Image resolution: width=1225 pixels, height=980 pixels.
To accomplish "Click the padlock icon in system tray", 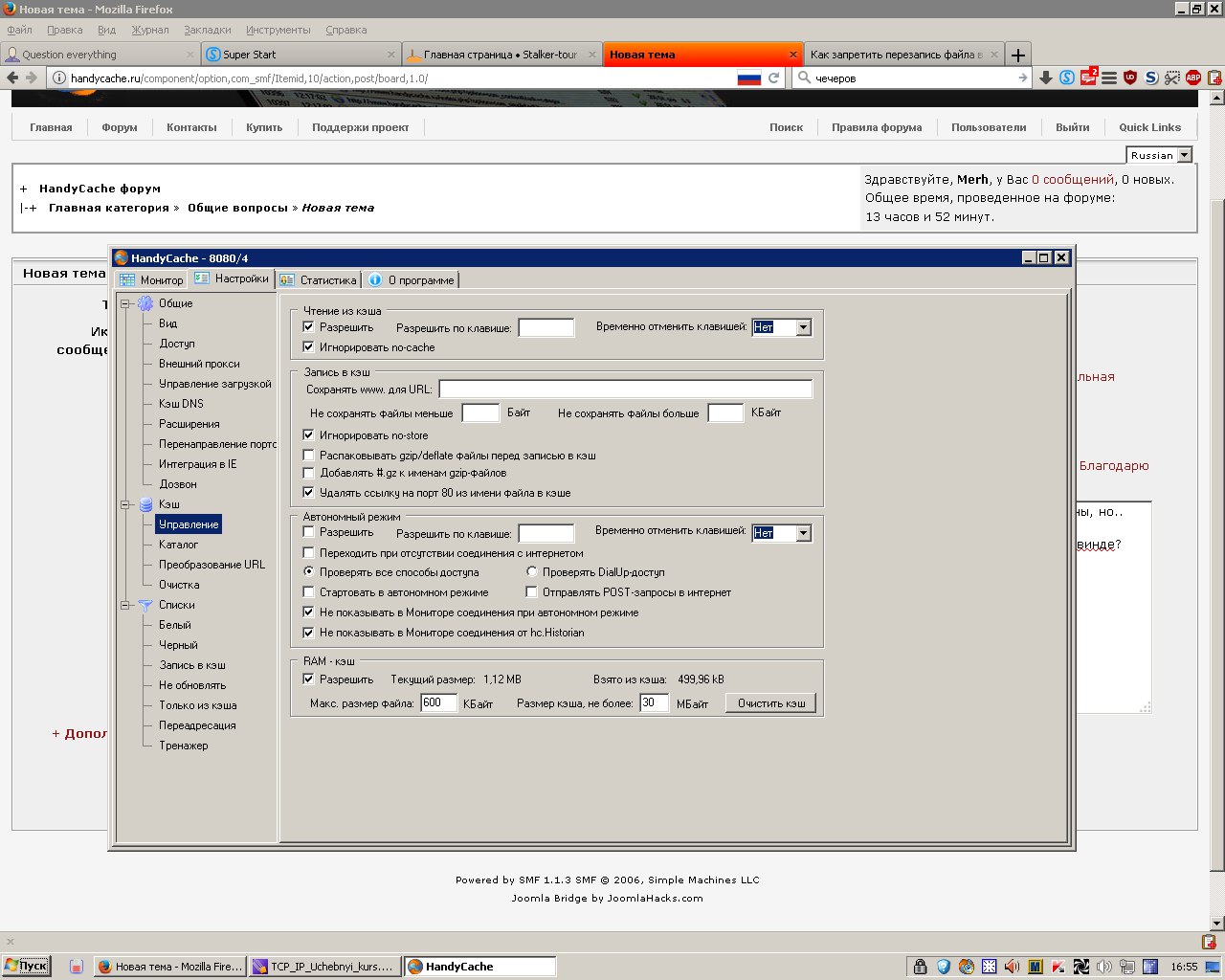I will (x=920, y=967).
